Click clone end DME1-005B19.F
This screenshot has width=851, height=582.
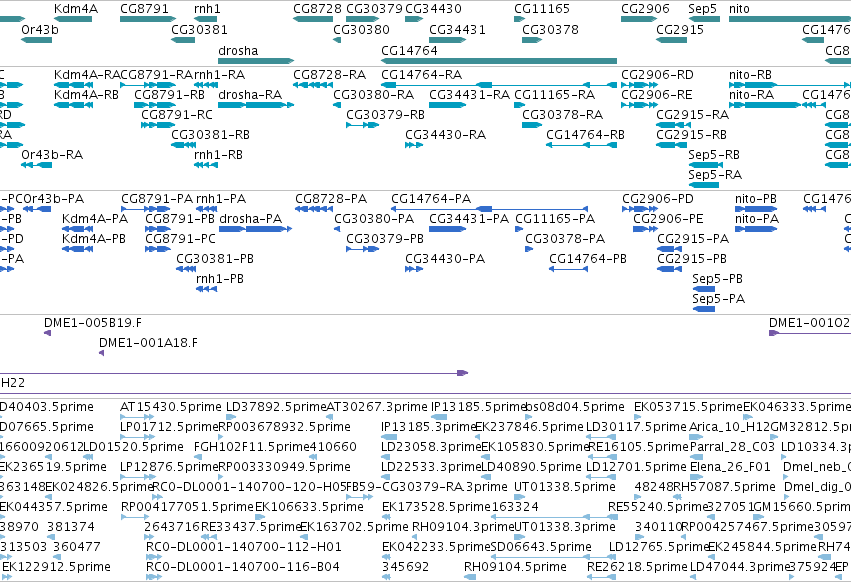[x=47, y=333]
